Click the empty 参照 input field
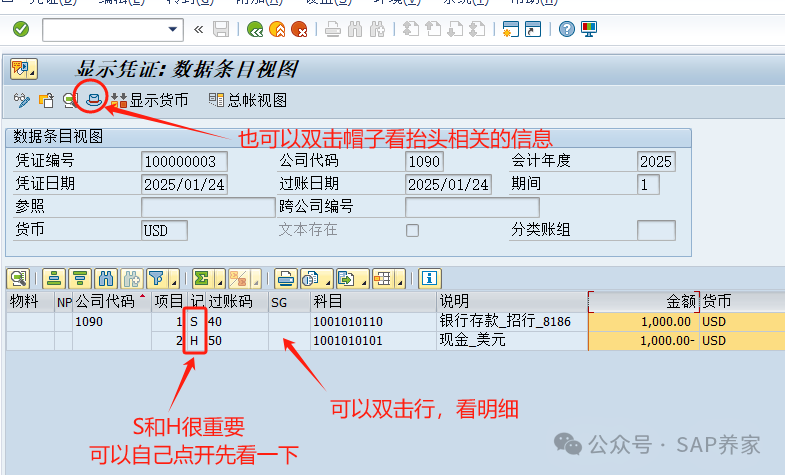Screen dimensions: 785x475 point(208,207)
